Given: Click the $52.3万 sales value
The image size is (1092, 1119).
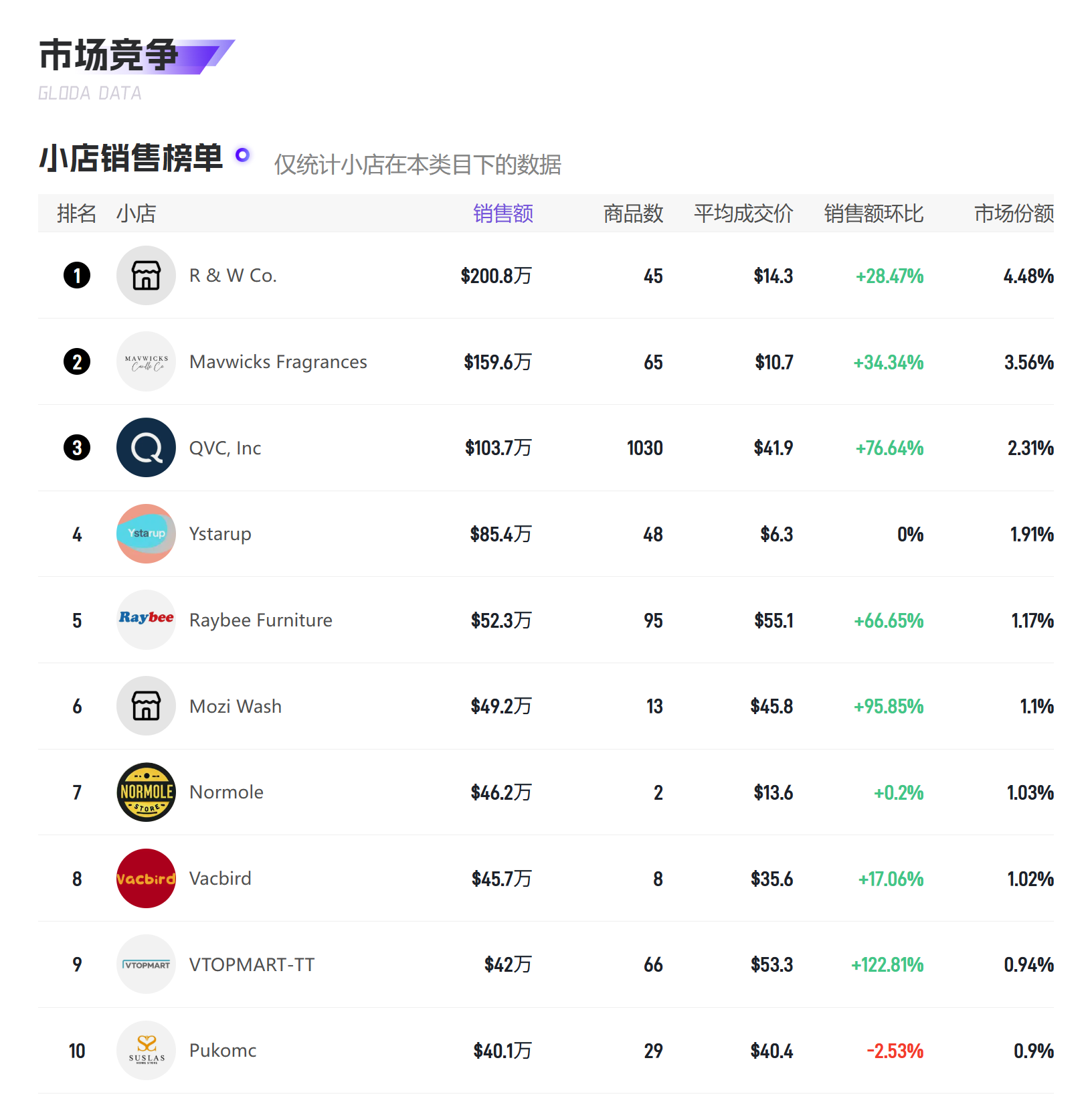Looking at the screenshot, I should [501, 620].
